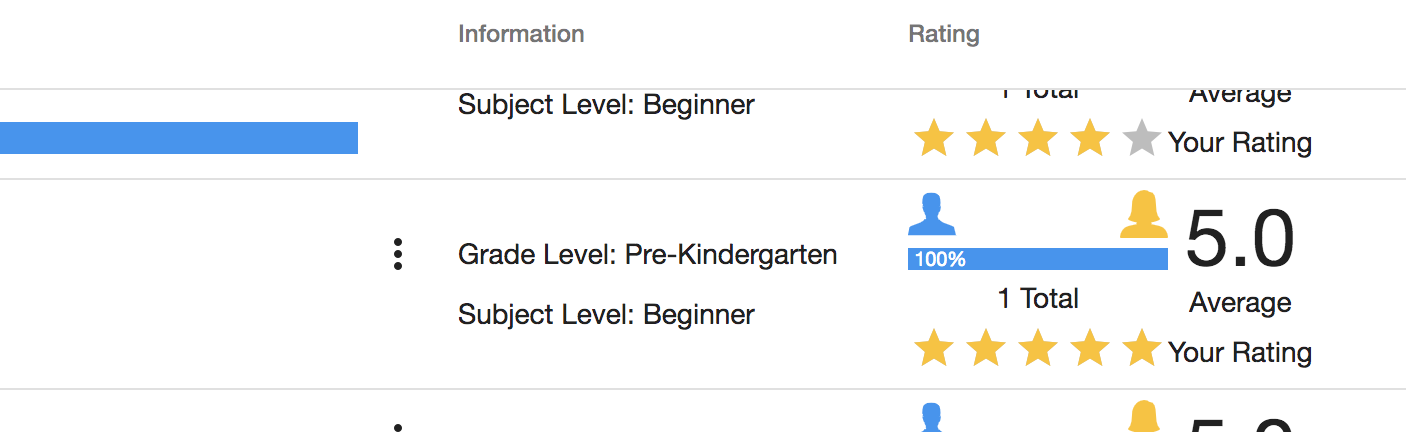Image resolution: width=1406 pixels, height=432 pixels.
Task: Click the gray fifth star in the top row
Action: point(1141,140)
